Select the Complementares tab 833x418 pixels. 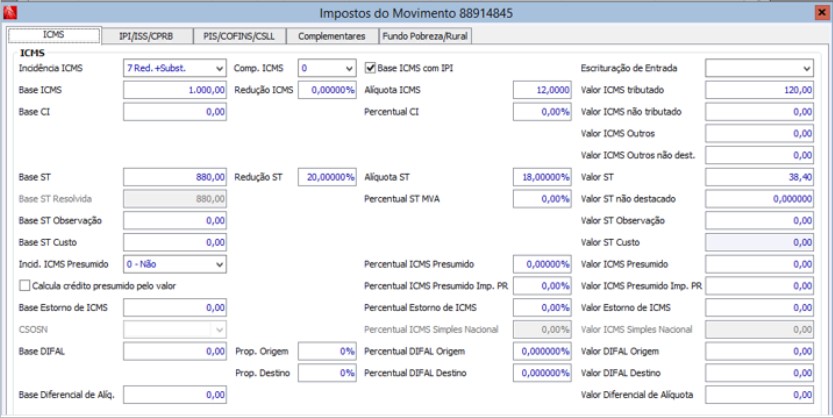(x=333, y=36)
